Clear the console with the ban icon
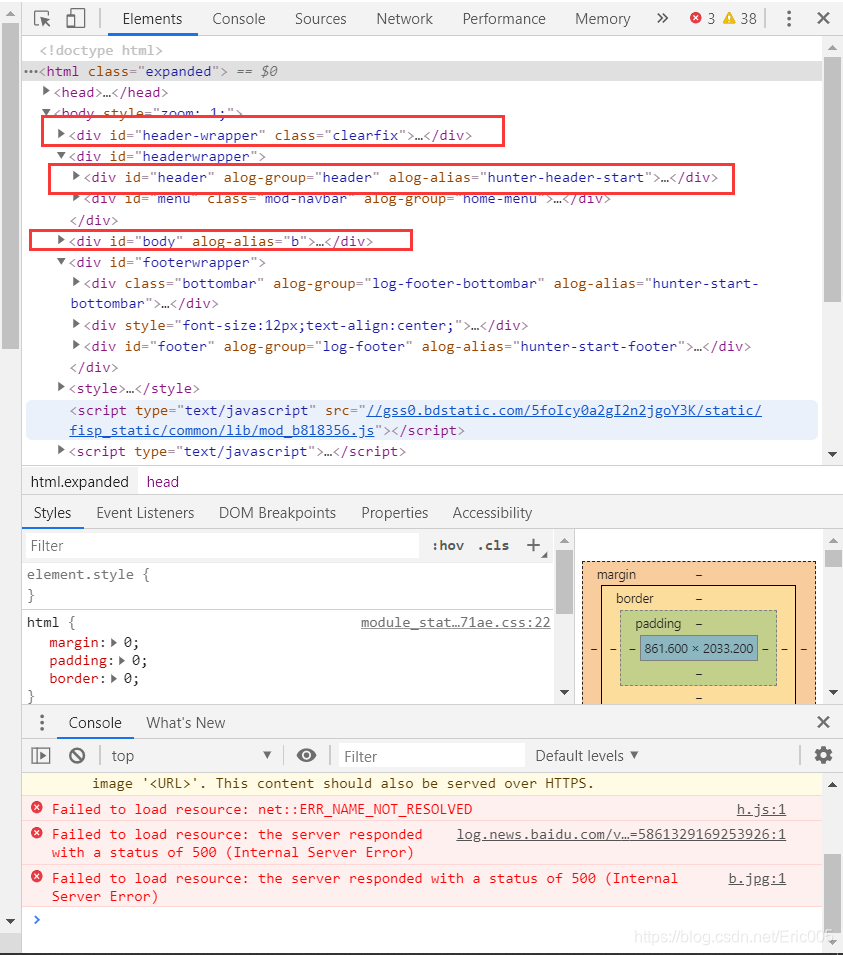Screen dimensions: 843x955 (77, 756)
